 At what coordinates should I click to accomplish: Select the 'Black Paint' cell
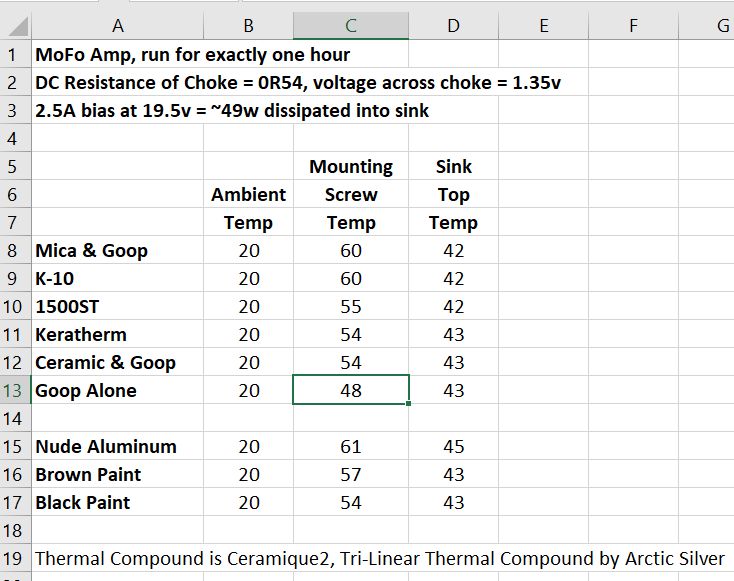point(117,503)
